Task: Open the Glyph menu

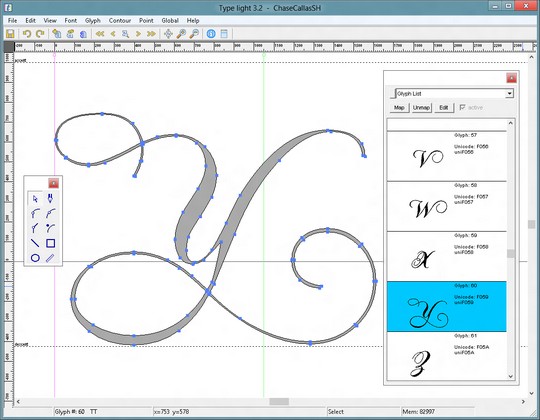Action: [x=93, y=21]
